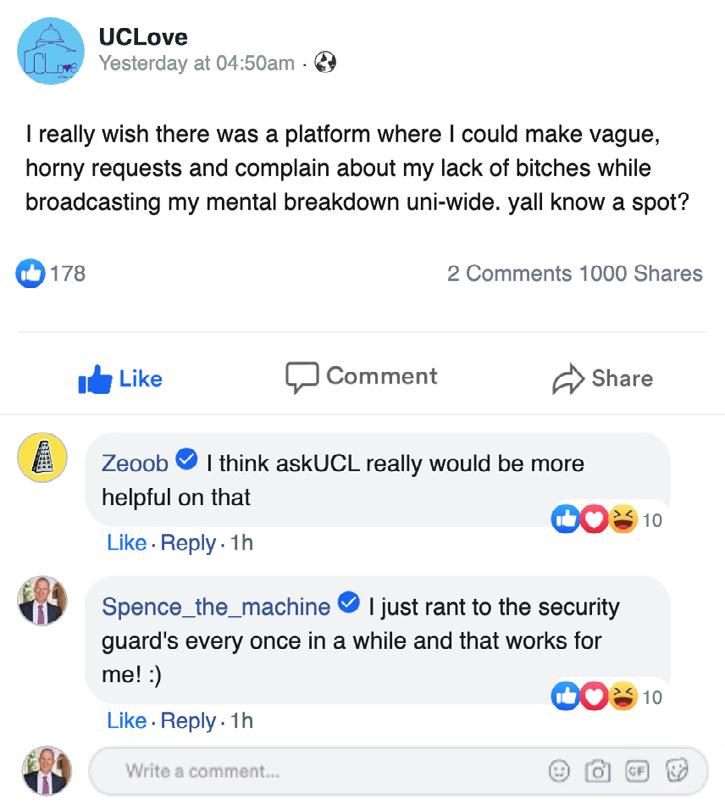Click the globe public visibility icon
This screenshot has height=810, width=725.
tap(325, 63)
